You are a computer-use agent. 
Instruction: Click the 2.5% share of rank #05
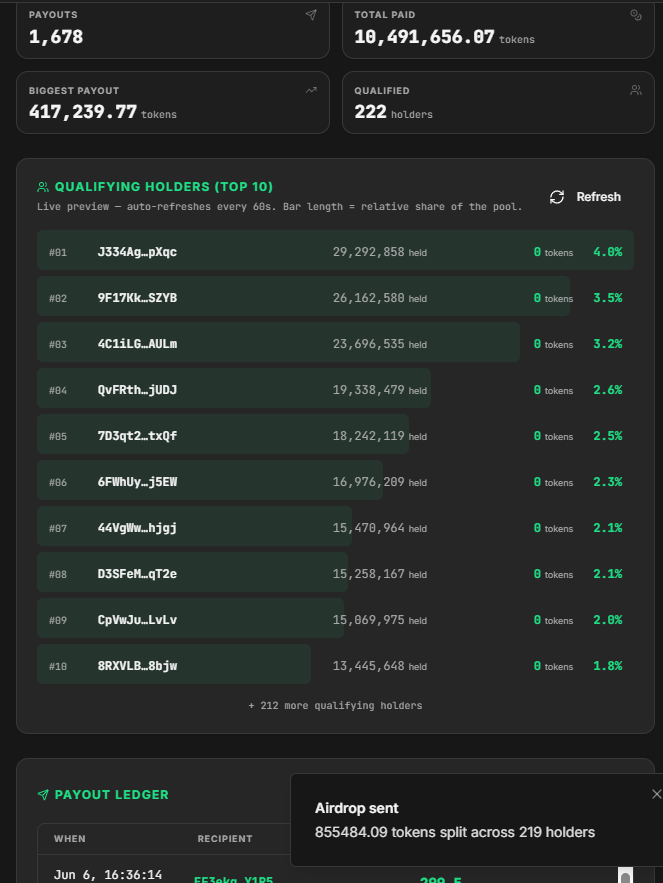(x=608, y=436)
